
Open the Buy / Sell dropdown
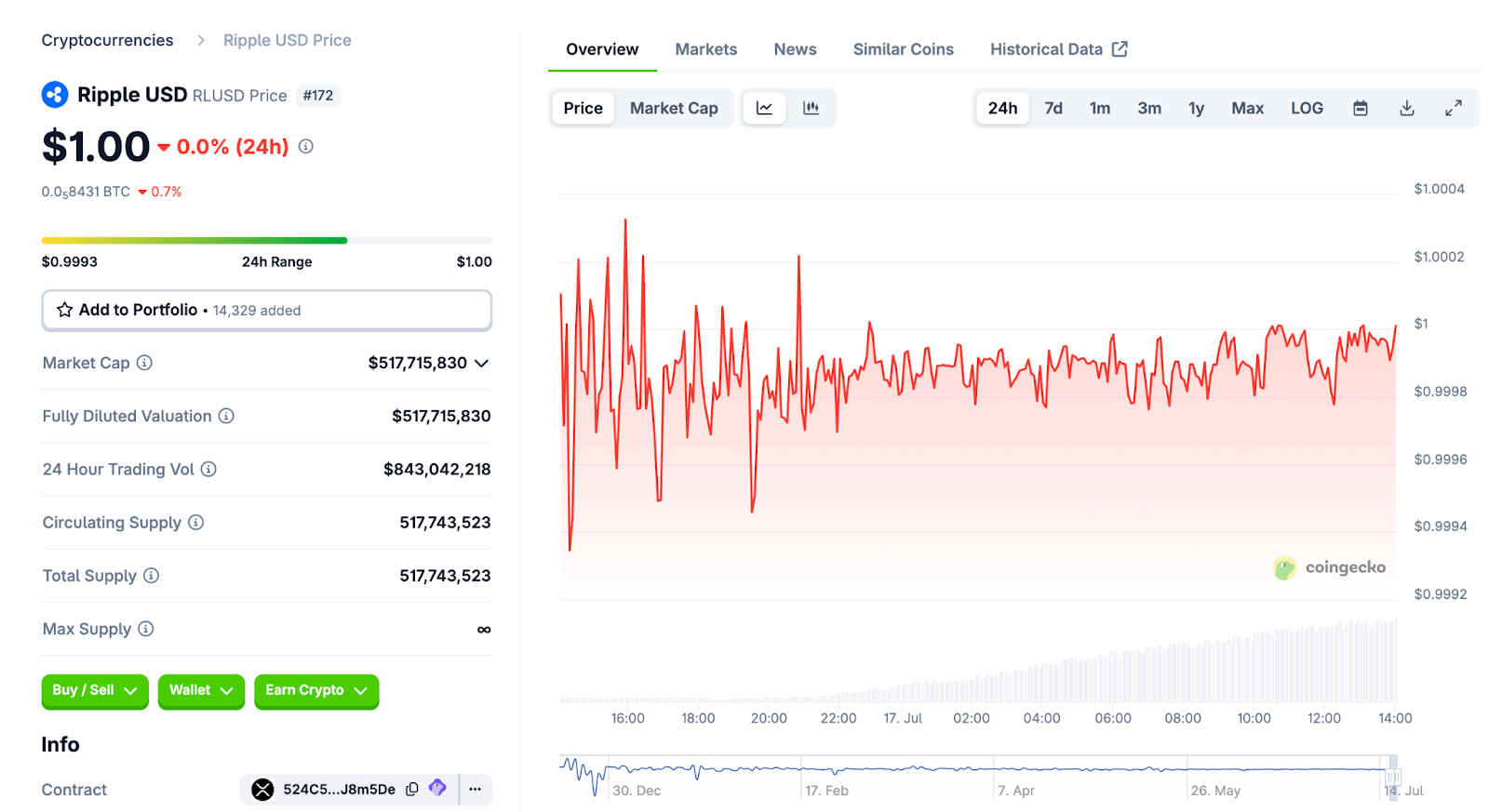tap(95, 691)
